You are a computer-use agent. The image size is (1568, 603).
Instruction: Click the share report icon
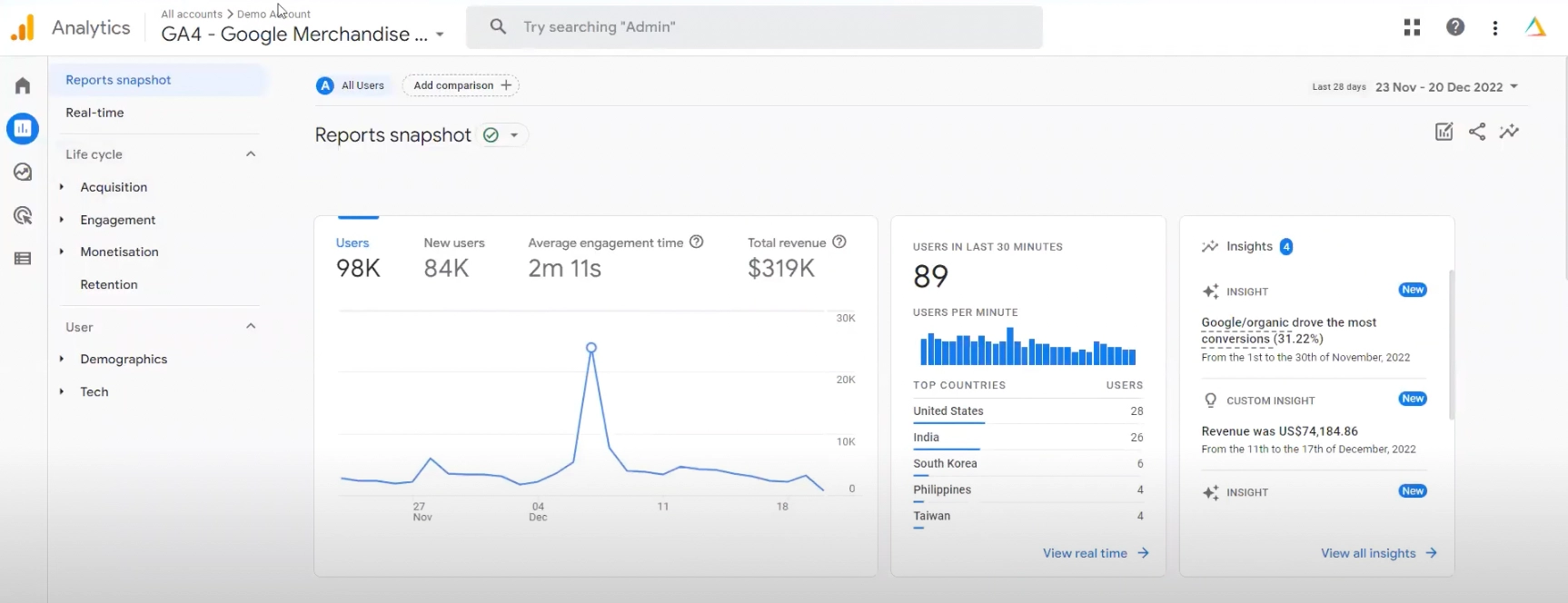point(1477,132)
